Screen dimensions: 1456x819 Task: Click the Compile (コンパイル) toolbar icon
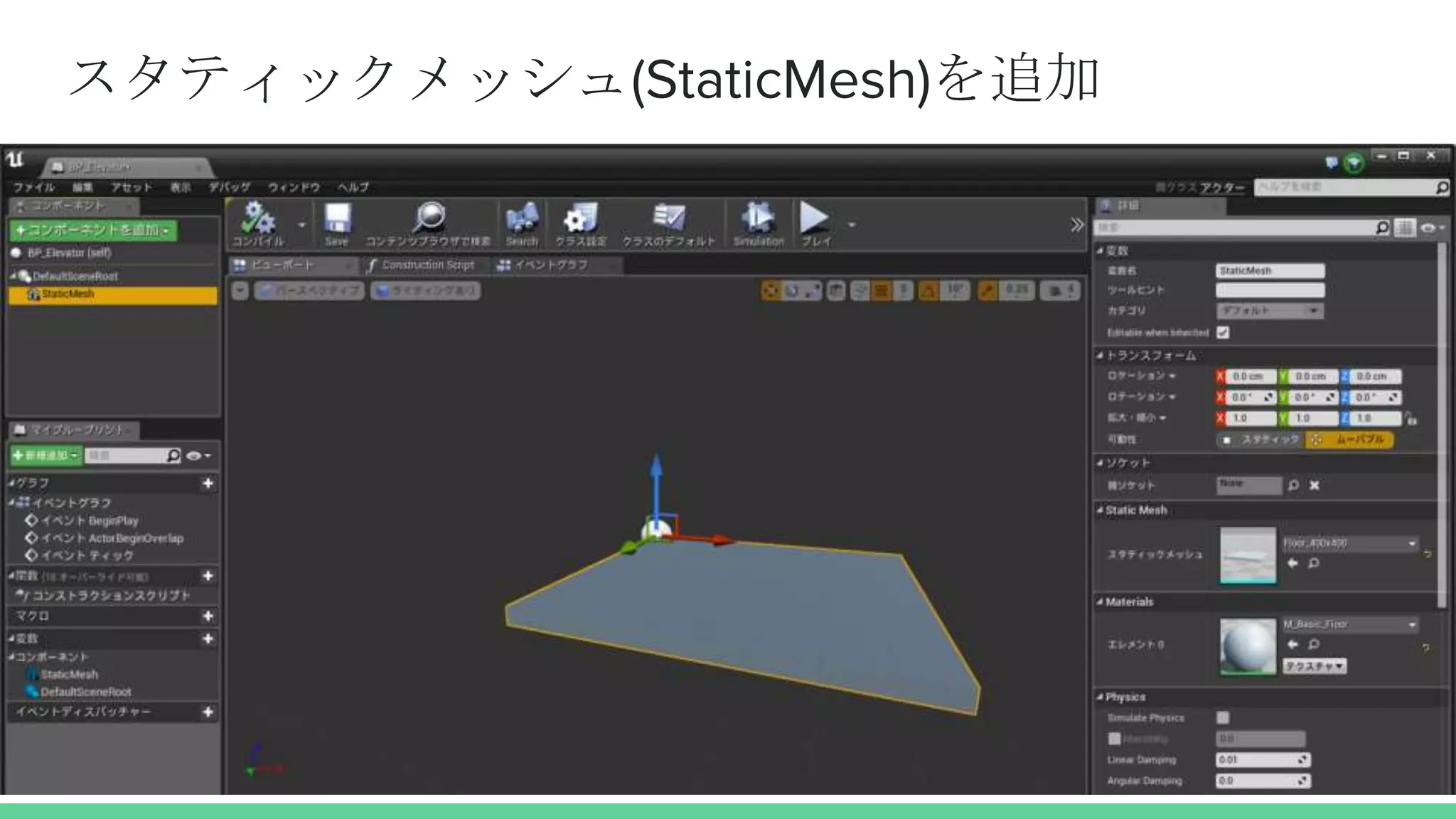tap(257, 218)
